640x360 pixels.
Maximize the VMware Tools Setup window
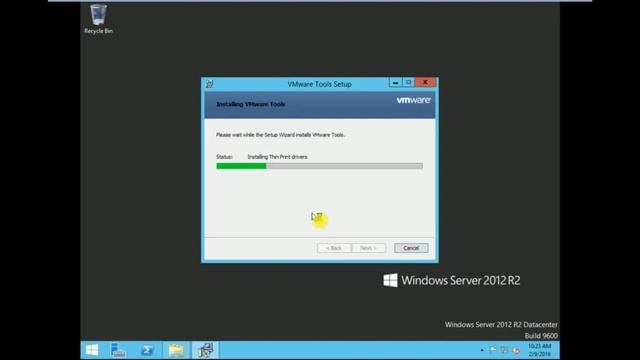[408, 83]
